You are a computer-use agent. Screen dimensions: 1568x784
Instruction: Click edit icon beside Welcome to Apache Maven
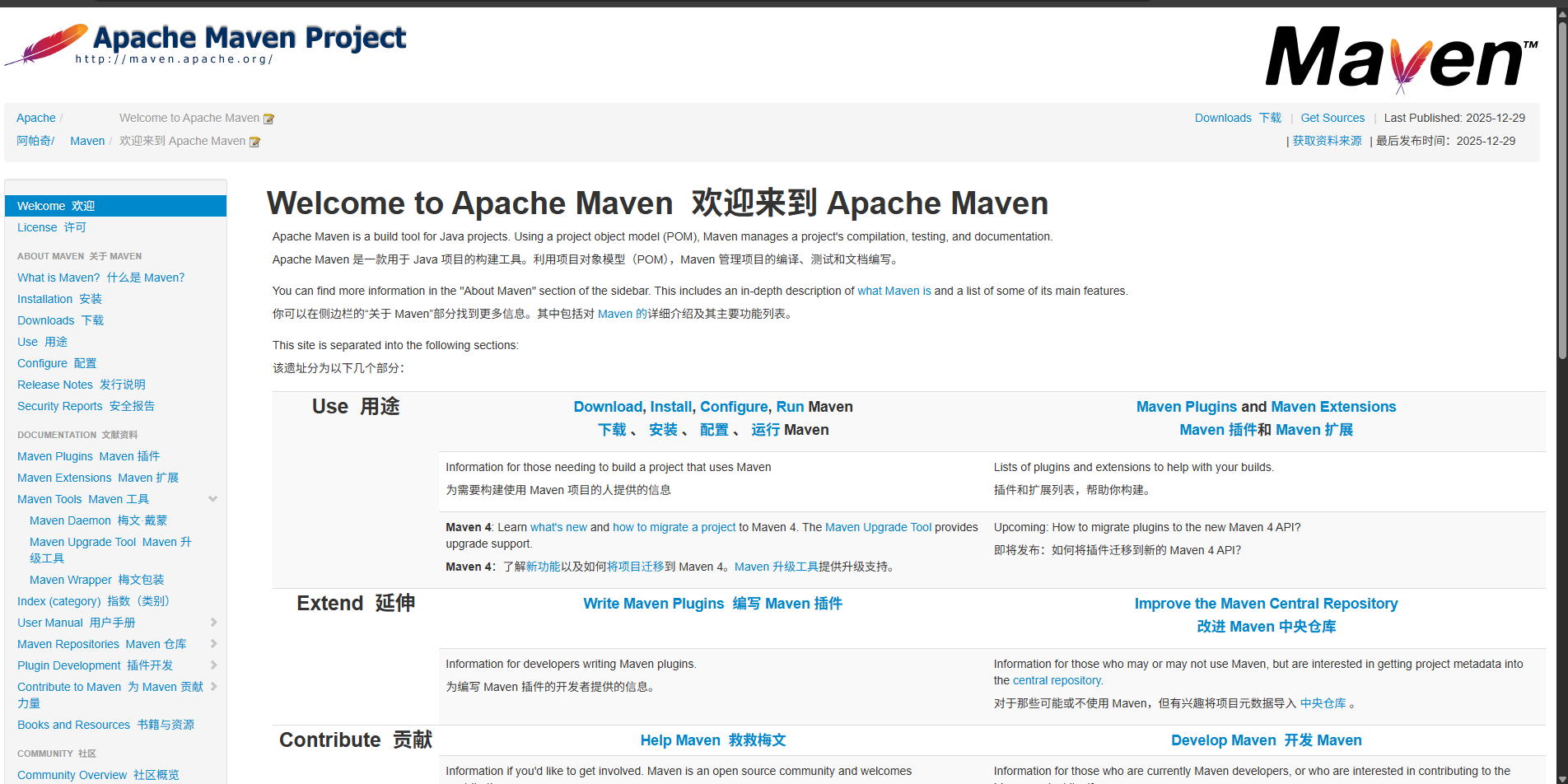pyautogui.click(x=268, y=119)
